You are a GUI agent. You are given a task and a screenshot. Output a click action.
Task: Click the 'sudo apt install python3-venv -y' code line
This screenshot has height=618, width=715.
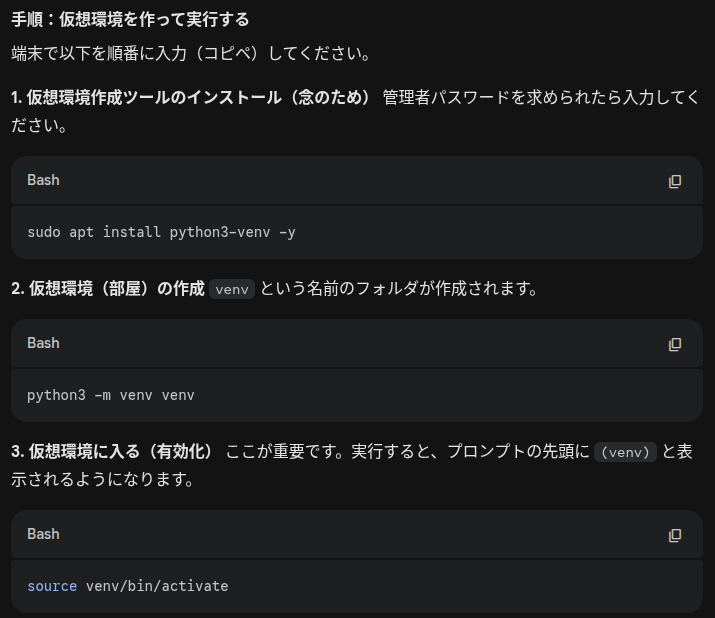click(161, 232)
